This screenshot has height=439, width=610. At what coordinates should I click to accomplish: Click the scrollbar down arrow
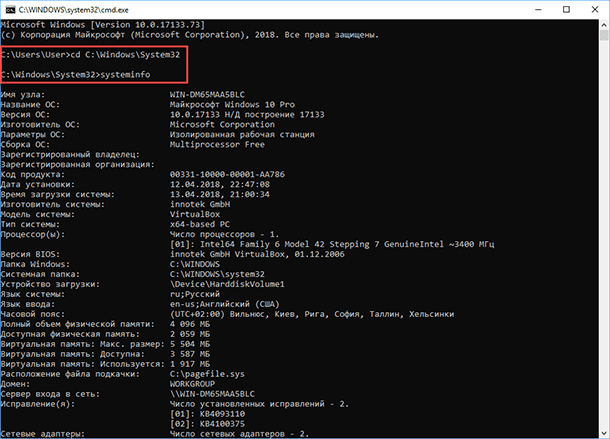click(x=604, y=433)
